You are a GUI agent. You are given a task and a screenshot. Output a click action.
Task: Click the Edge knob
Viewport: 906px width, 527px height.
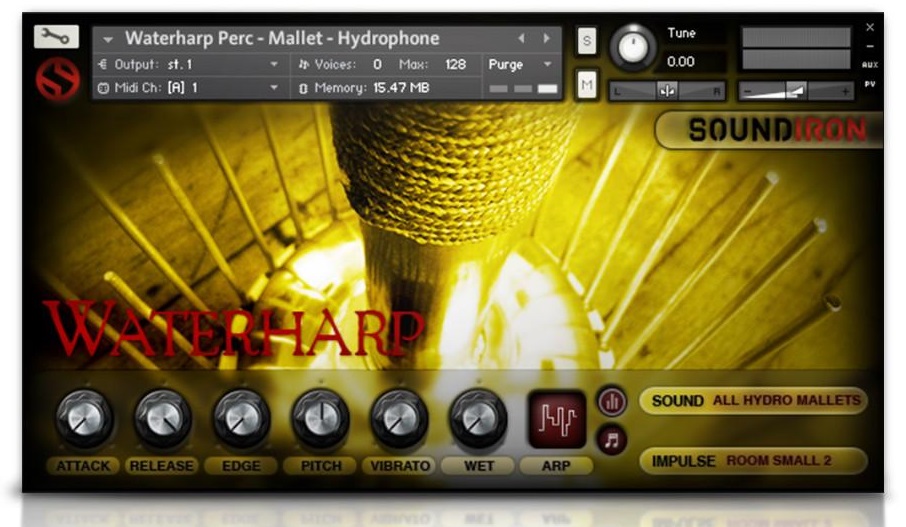point(242,418)
